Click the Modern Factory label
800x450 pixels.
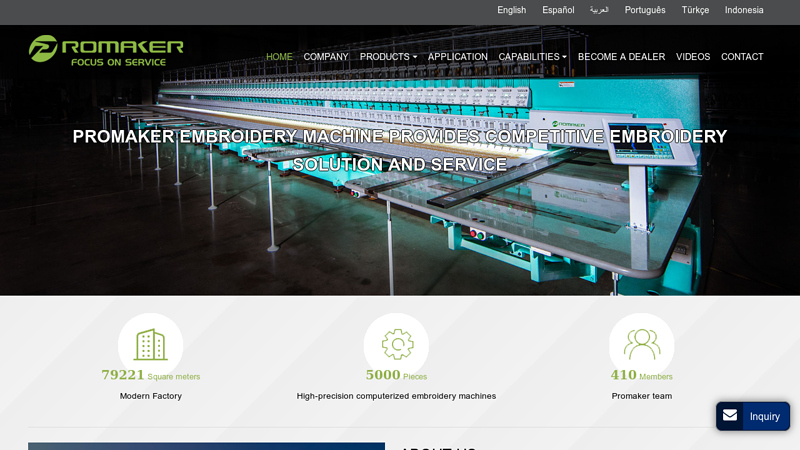[151, 396]
